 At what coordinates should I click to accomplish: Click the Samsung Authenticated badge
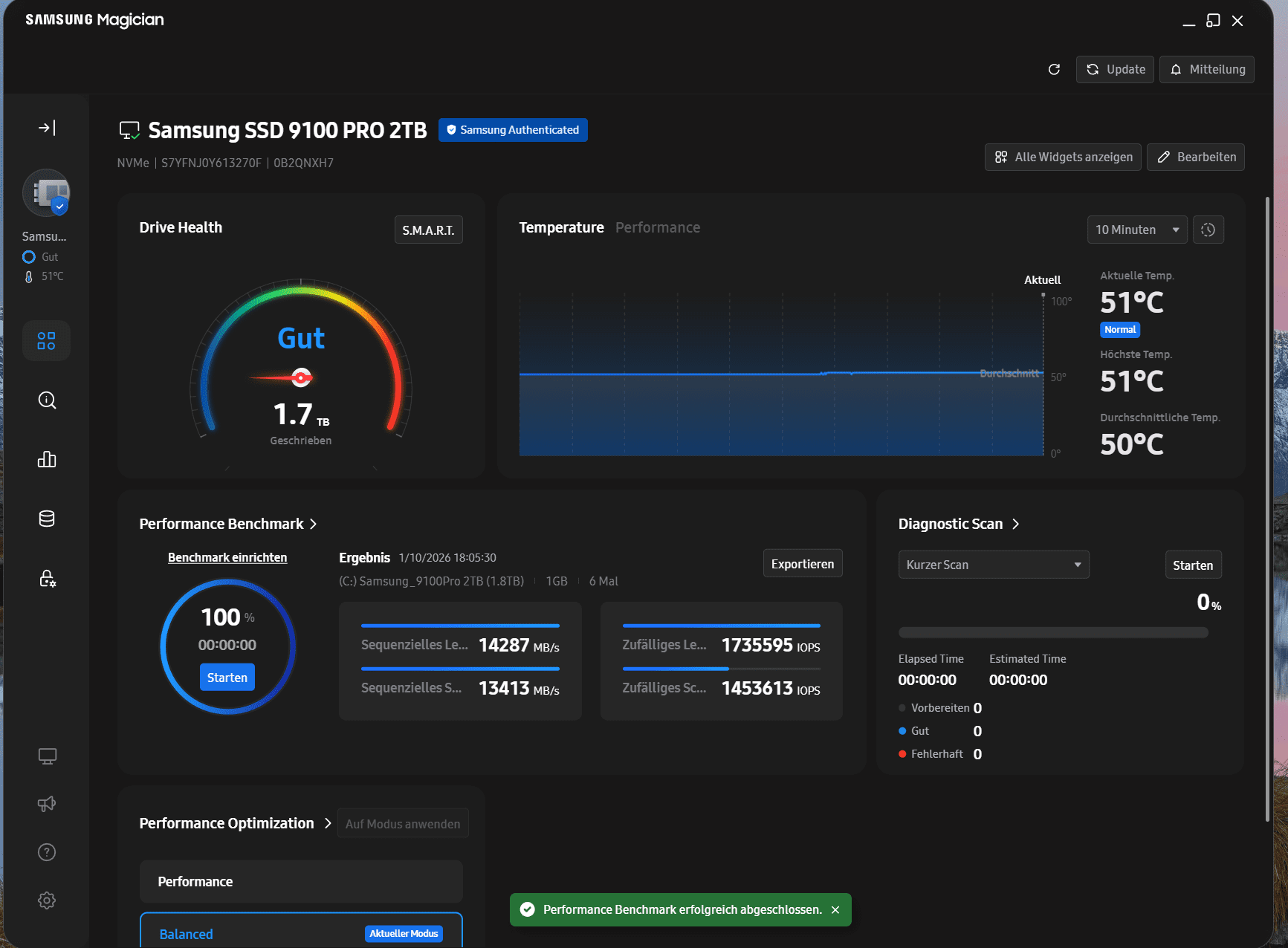click(x=513, y=130)
